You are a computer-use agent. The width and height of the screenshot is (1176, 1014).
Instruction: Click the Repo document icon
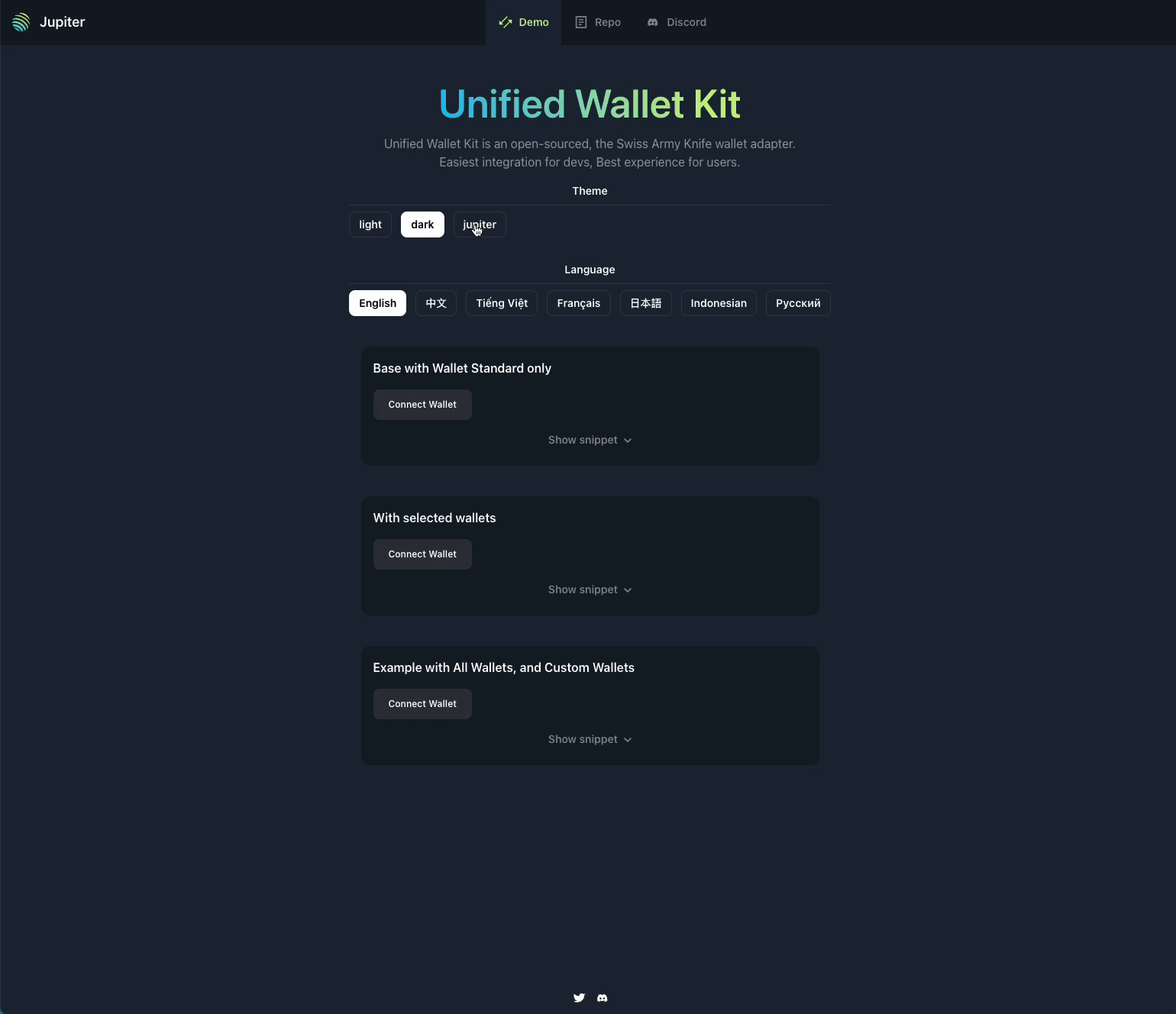pos(581,22)
